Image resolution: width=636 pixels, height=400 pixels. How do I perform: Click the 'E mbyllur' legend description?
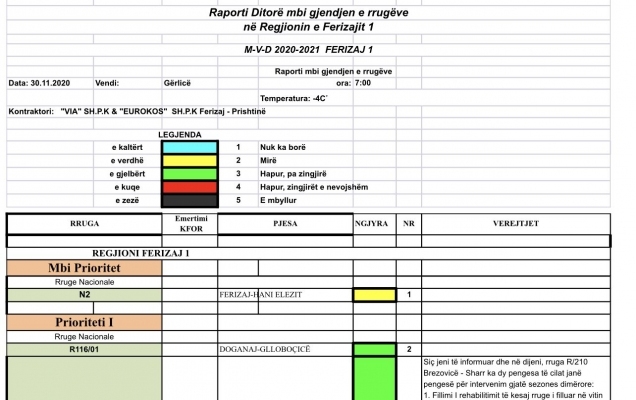click(x=278, y=200)
